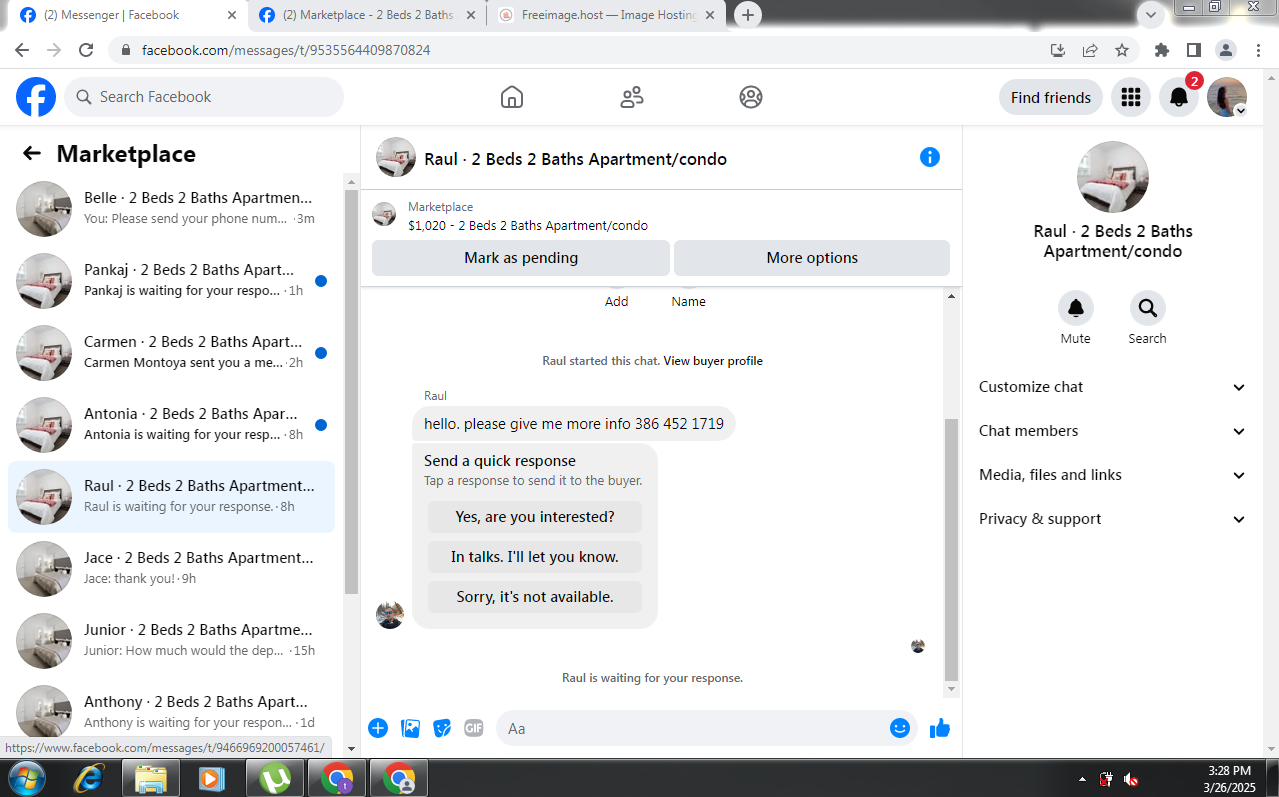Screen dimensions: 1279x797
Task: Open the Groups icon in top navigation
Action: (x=751, y=97)
